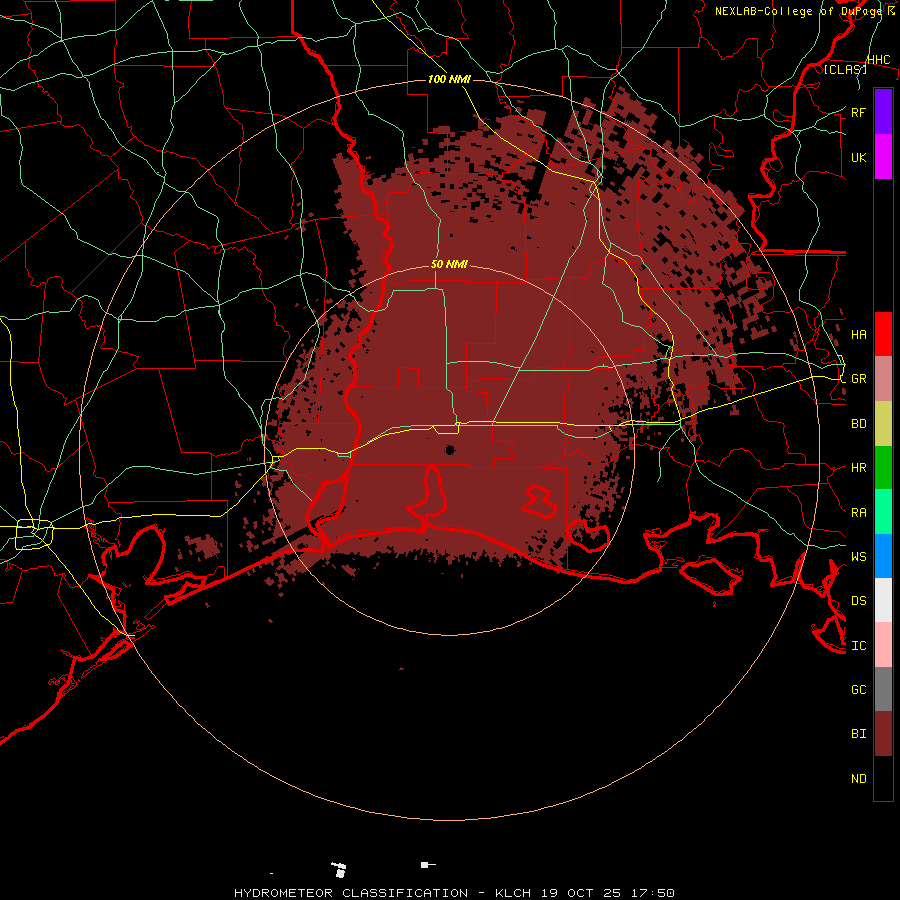Viewport: 900px width, 900px height.
Task: Click the blue WS legend color swatch
Action: (x=883, y=556)
